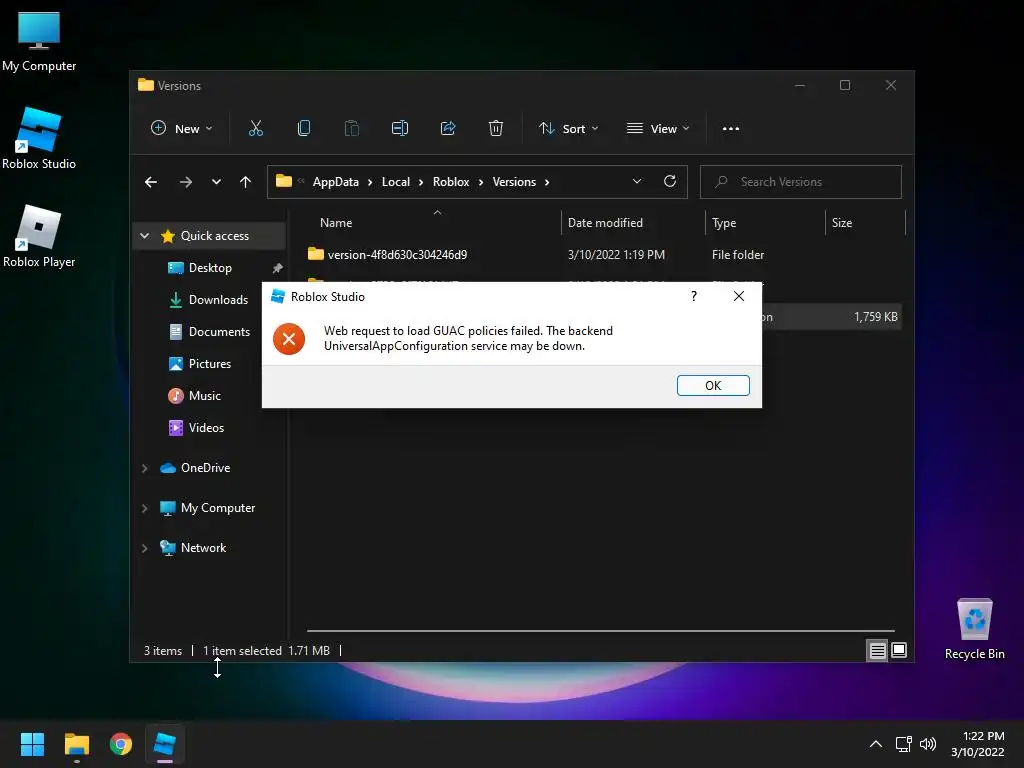
Task: Select OneDrive in the navigation pane
Action: tap(205, 468)
